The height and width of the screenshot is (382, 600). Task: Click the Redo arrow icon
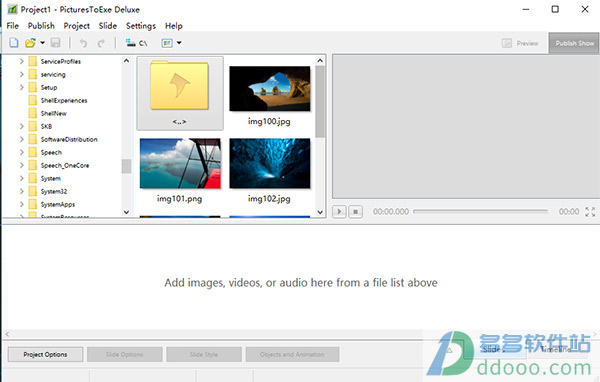coord(101,43)
